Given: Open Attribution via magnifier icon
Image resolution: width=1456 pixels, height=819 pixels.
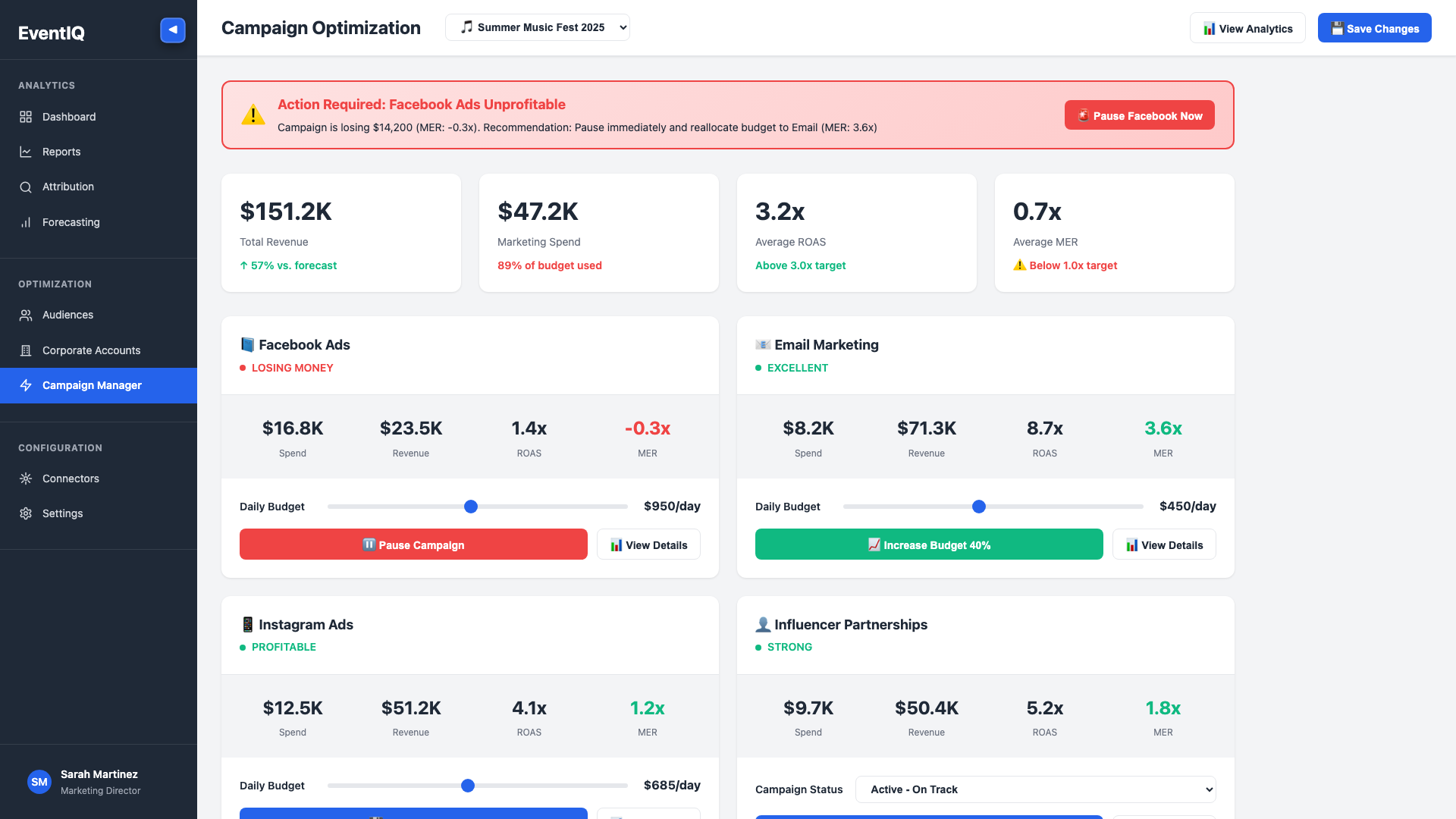Looking at the screenshot, I should pyautogui.click(x=25, y=187).
